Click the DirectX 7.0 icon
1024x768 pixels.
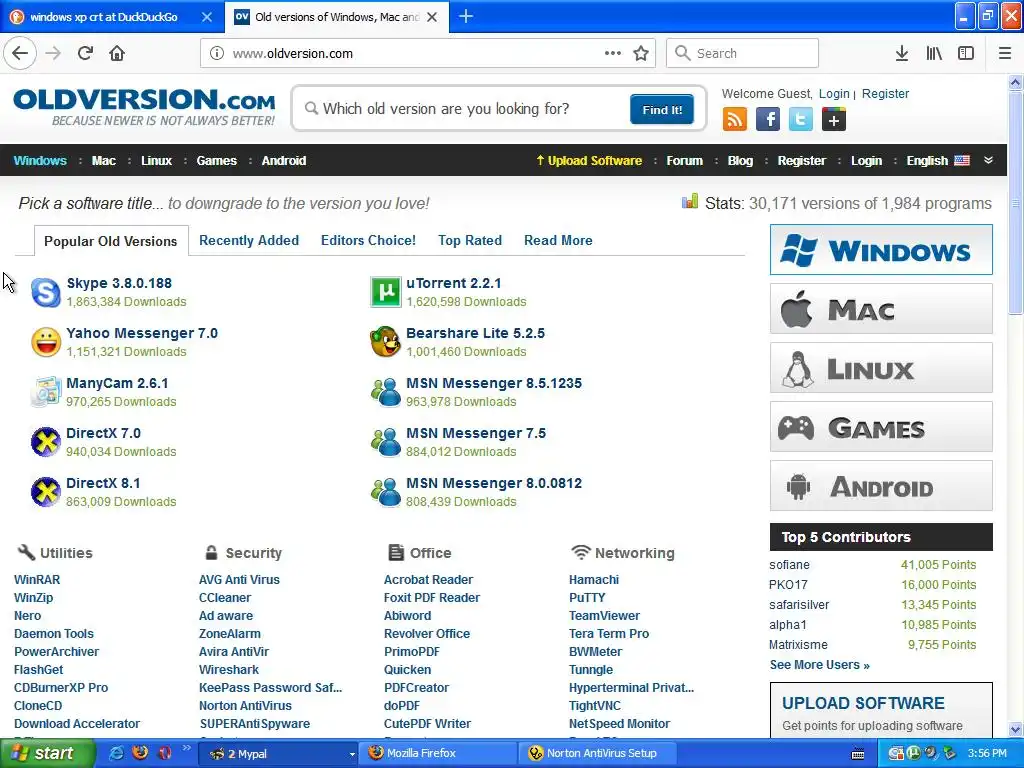(46, 442)
